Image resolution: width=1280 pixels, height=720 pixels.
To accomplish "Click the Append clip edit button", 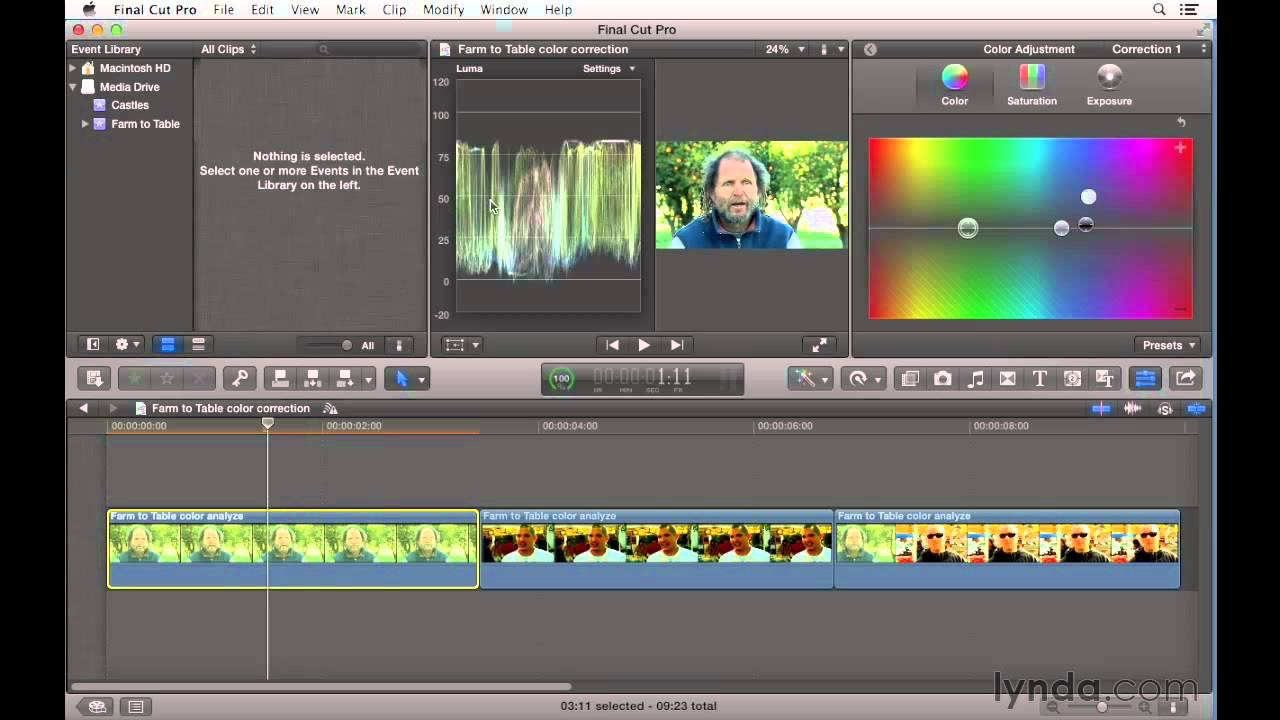I will [x=345, y=379].
